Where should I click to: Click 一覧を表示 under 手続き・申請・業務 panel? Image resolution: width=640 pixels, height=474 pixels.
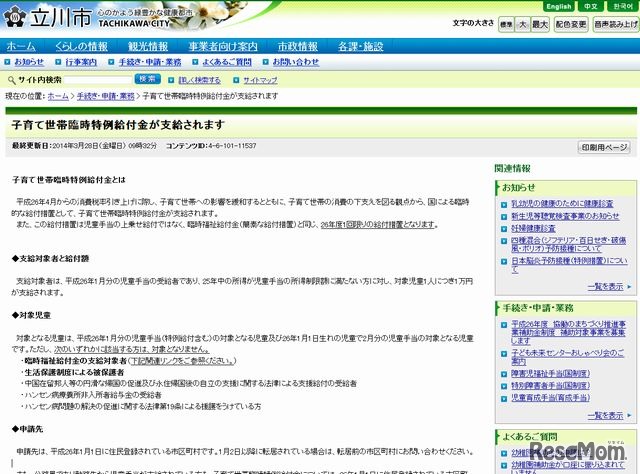click(x=606, y=416)
